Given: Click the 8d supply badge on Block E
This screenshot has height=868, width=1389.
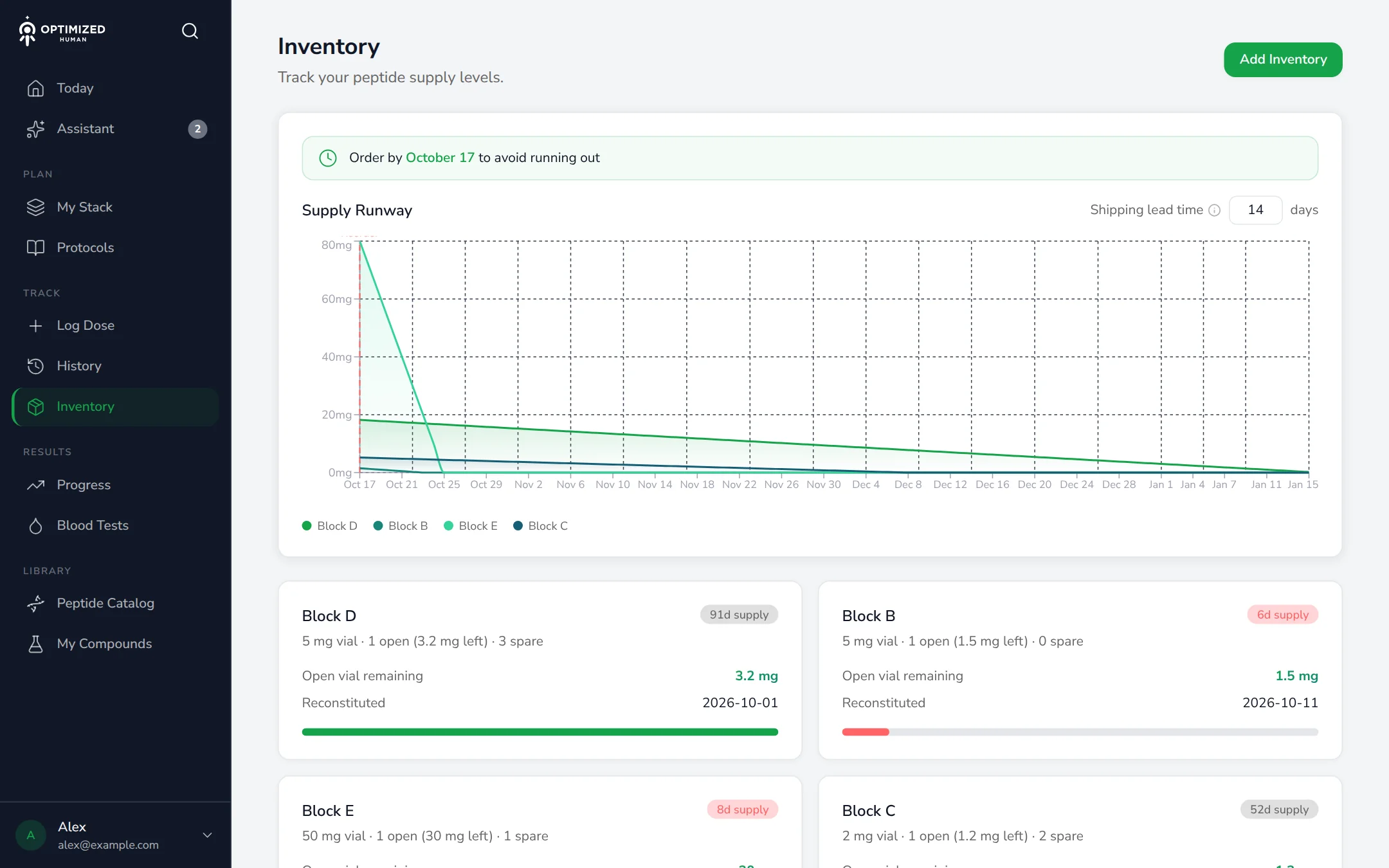Looking at the screenshot, I should point(743,809).
